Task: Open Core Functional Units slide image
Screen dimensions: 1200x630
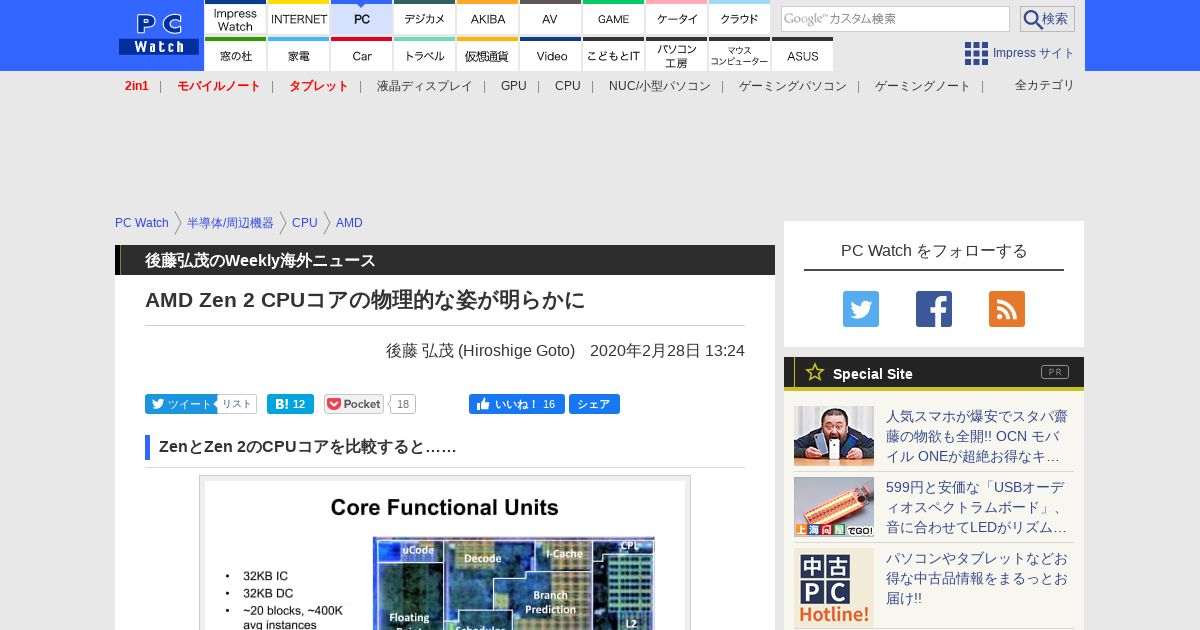Action: (x=445, y=553)
